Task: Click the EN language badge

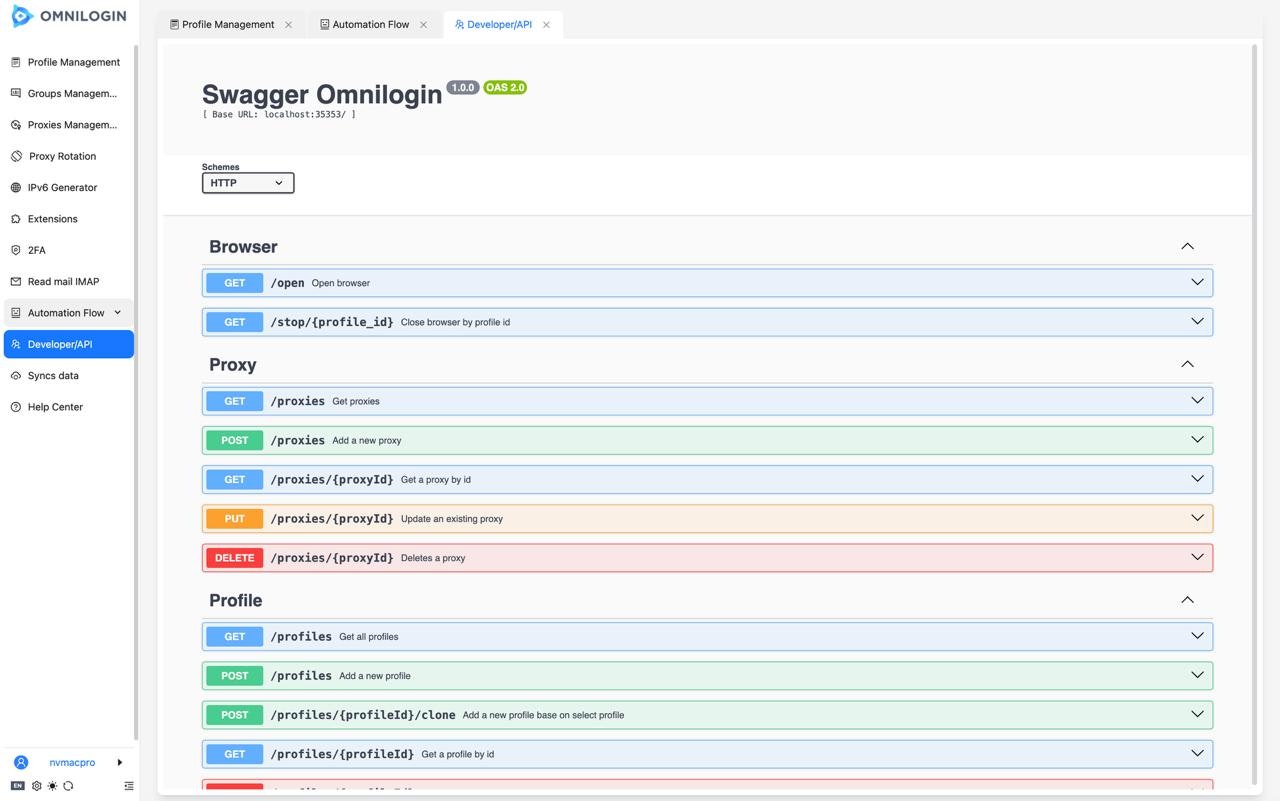Action: coord(17,786)
